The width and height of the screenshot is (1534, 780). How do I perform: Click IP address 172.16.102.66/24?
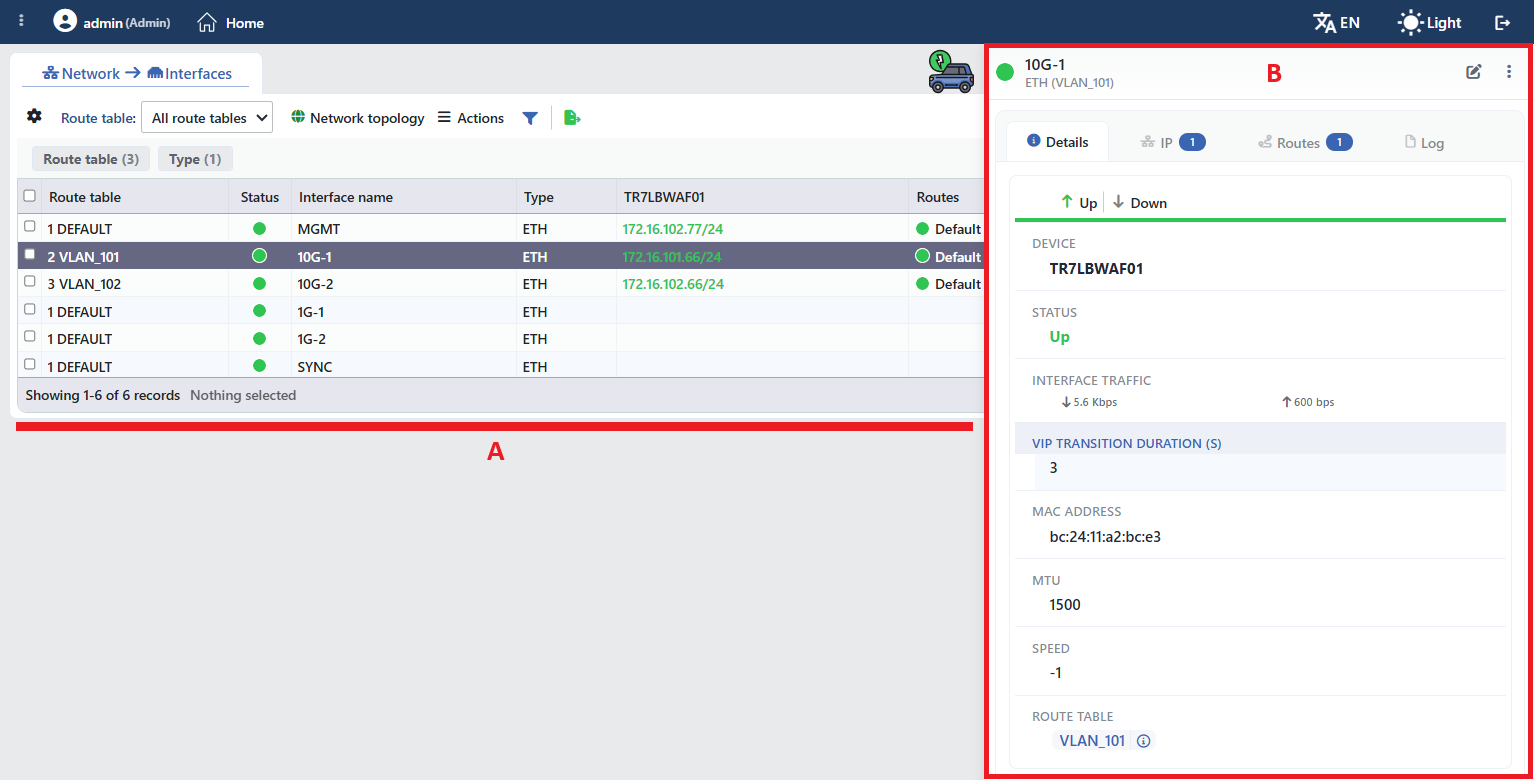[x=673, y=284]
